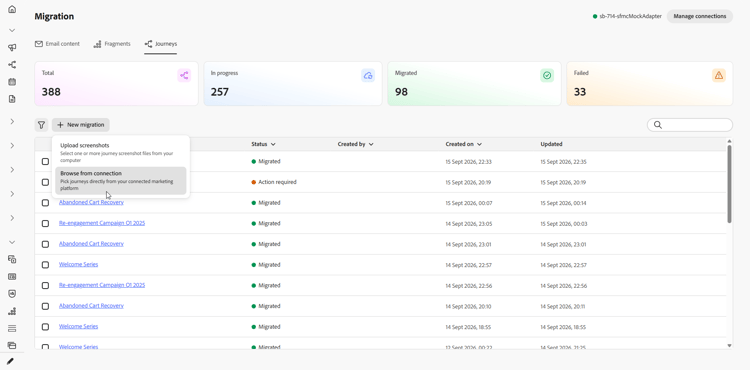Select the stacked windows icon near sidebar bottom
This screenshot has height=370, width=750.
(12, 345)
